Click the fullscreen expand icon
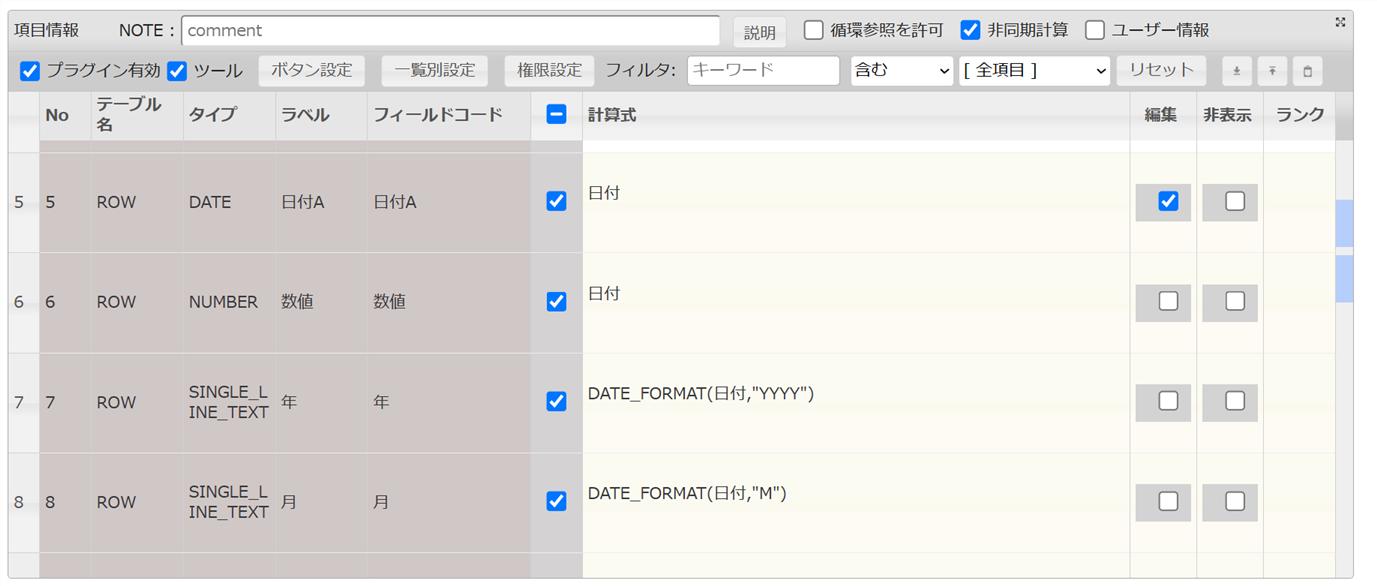 coord(1340,22)
